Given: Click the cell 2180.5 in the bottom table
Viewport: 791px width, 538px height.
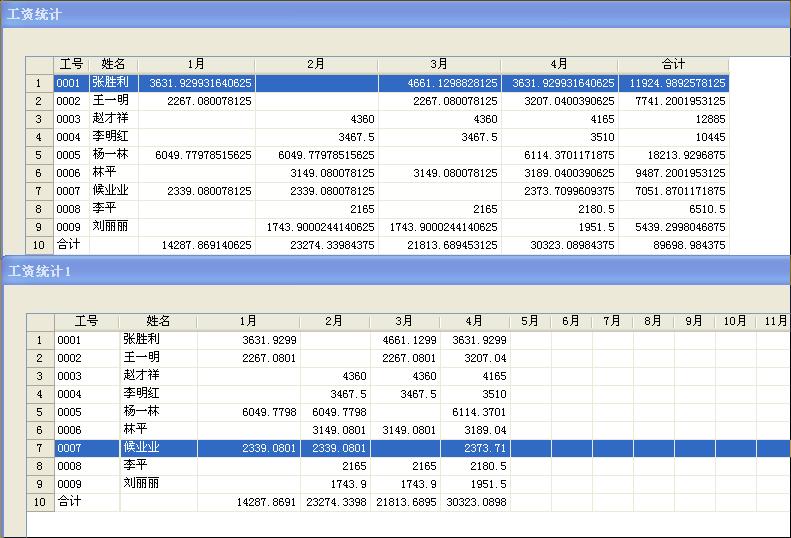Looking at the screenshot, I should (475, 466).
